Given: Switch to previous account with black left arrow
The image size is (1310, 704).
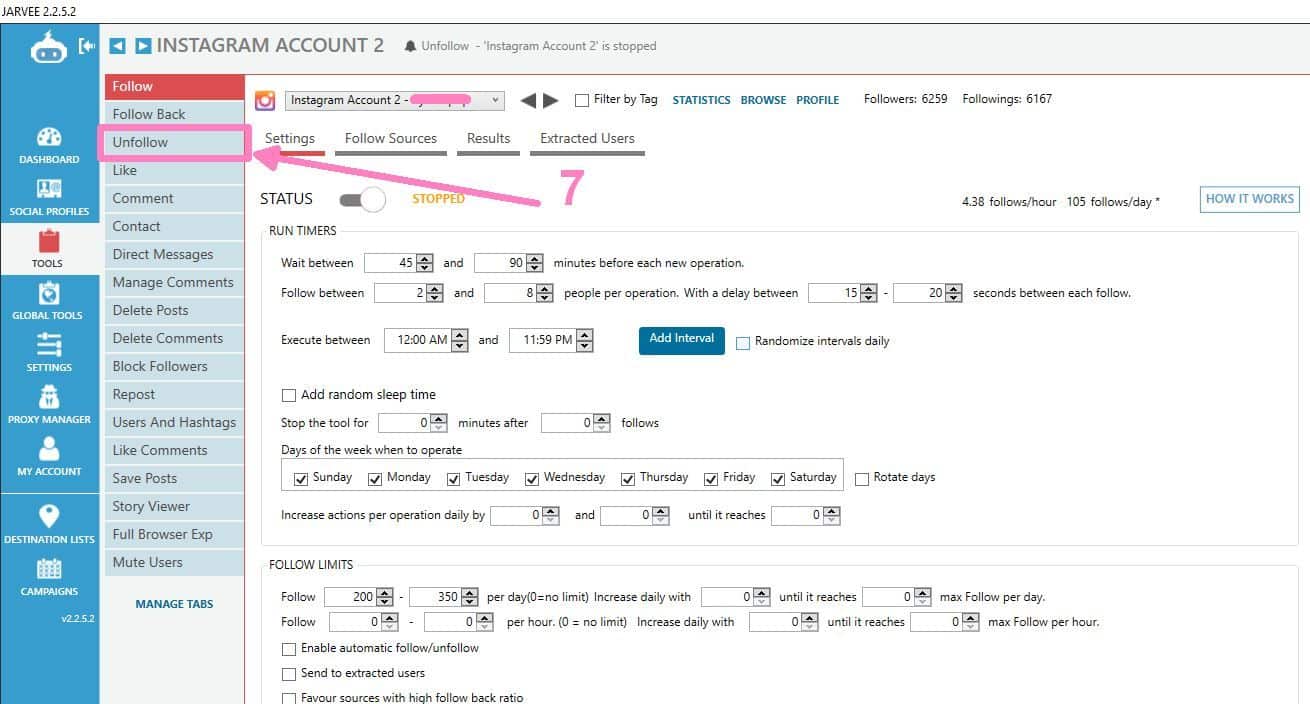Looking at the screenshot, I should 528,100.
